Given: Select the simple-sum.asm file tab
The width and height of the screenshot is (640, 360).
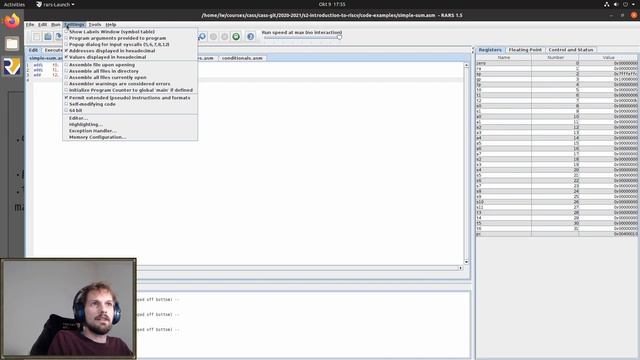Looking at the screenshot, I should [x=45, y=58].
